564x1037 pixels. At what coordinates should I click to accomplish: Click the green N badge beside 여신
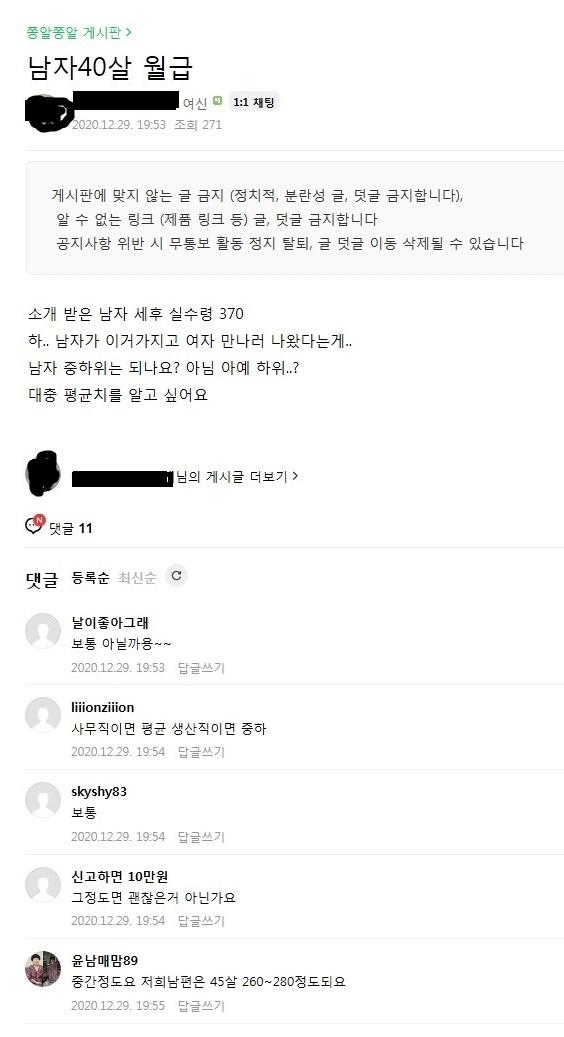[217, 101]
